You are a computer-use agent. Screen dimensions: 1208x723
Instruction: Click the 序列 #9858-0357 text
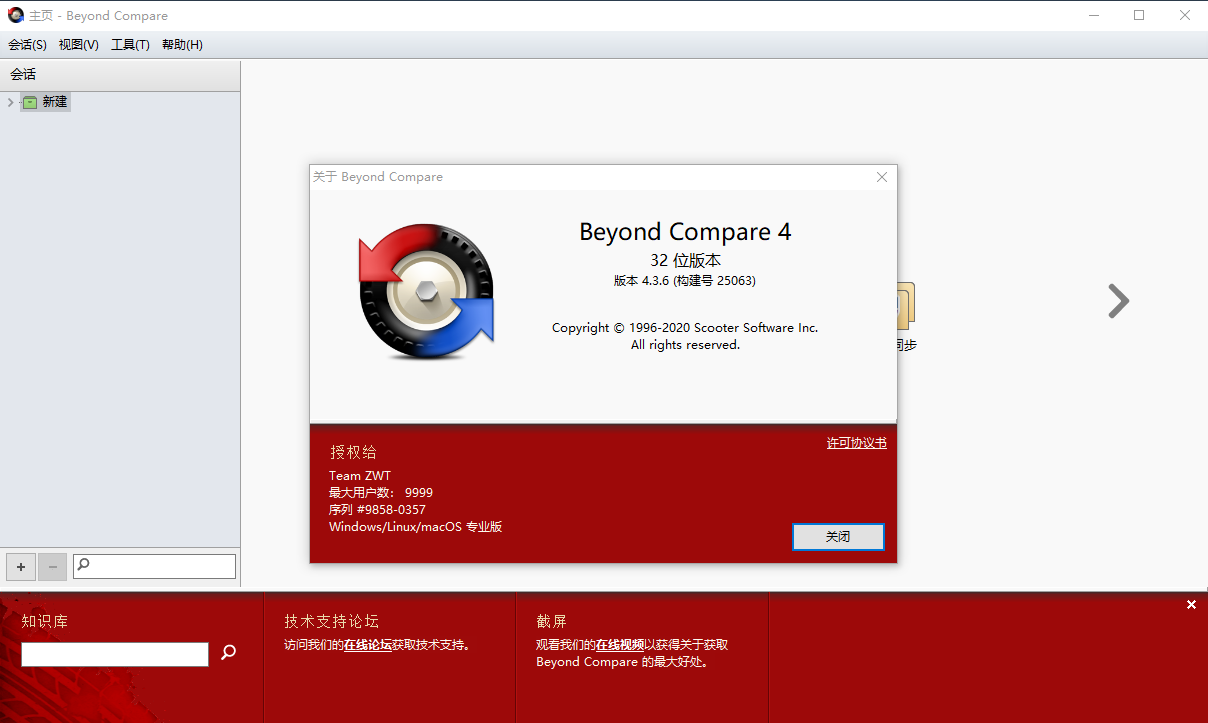pyautogui.click(x=377, y=510)
